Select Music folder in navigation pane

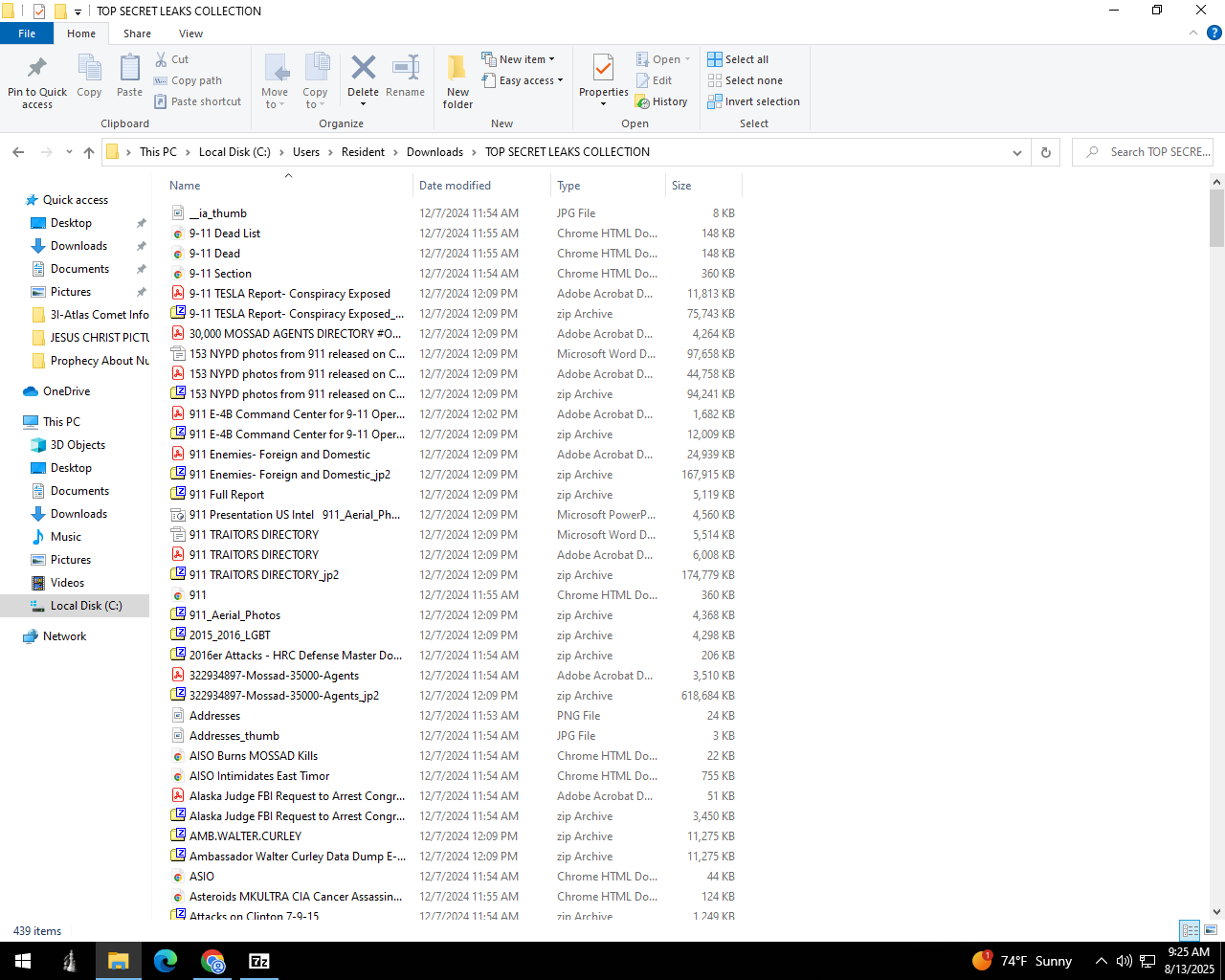tap(65, 537)
